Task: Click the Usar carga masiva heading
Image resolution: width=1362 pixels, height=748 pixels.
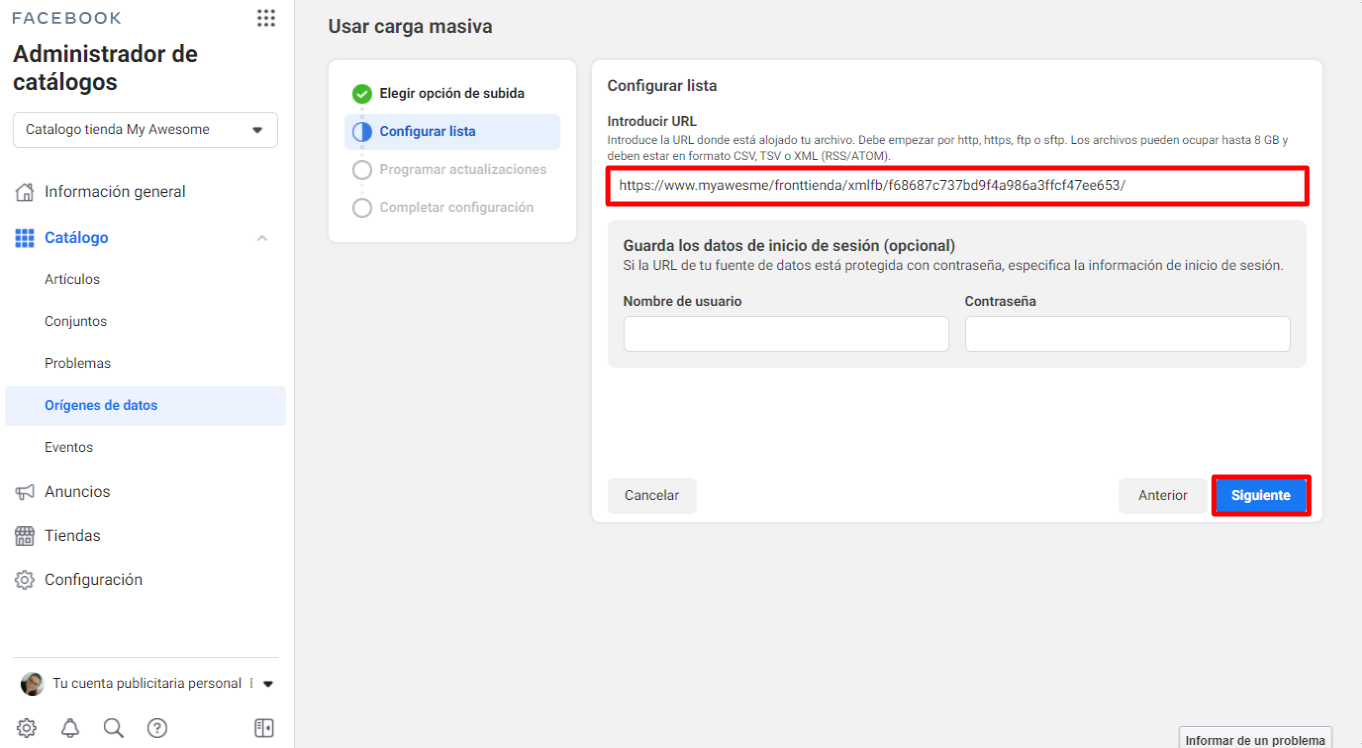Action: (410, 27)
